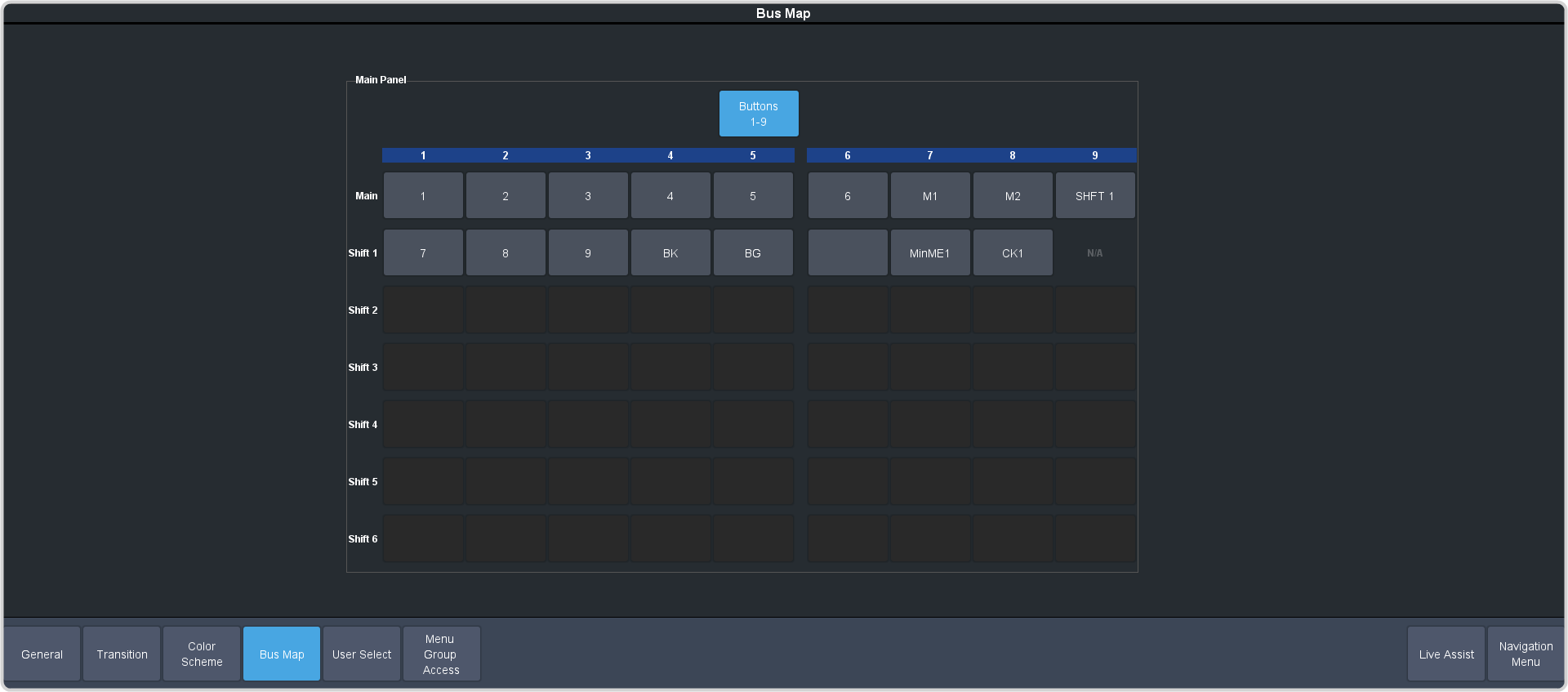
Task: Click the BG button in Shift 1 row
Action: point(753,253)
